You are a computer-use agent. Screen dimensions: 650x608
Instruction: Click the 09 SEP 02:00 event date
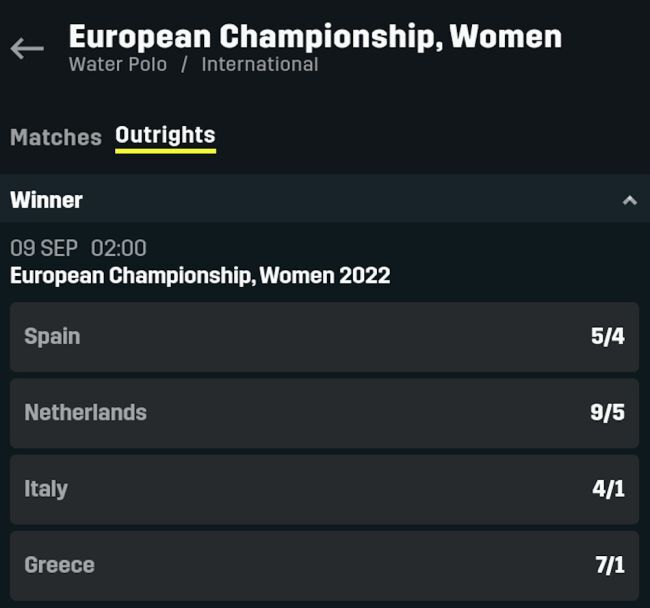(78, 248)
